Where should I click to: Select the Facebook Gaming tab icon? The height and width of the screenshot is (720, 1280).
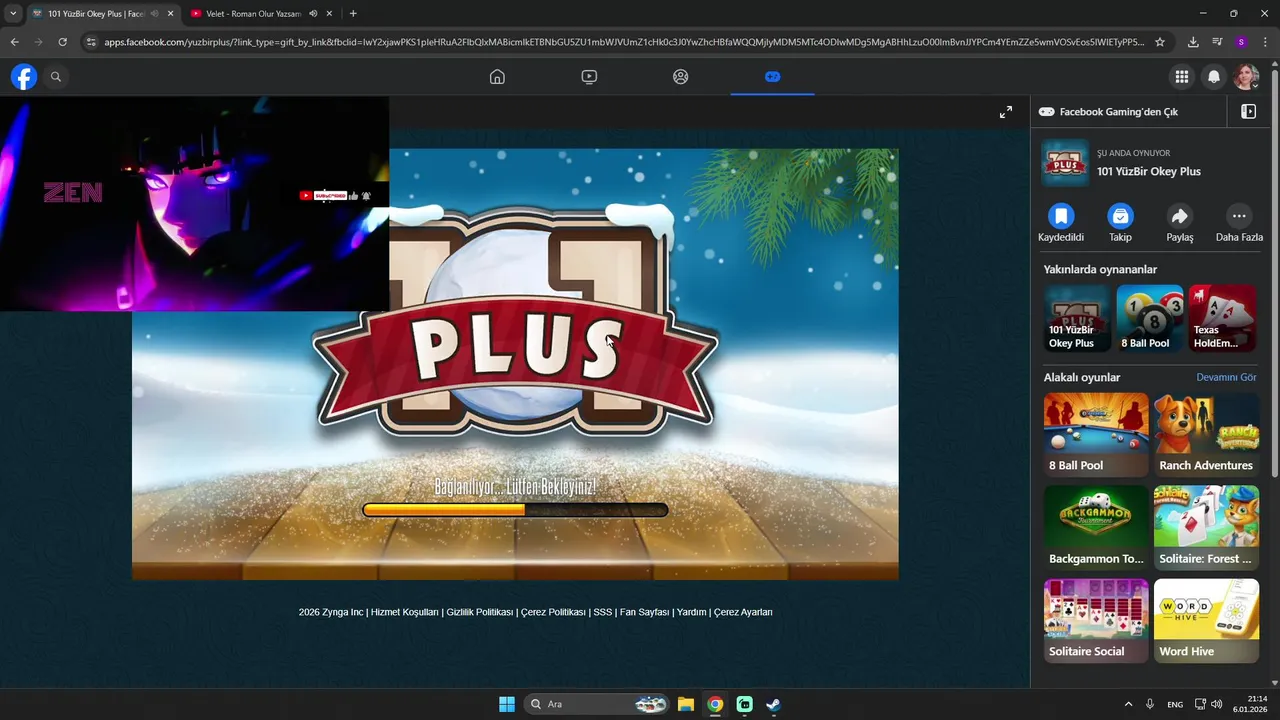tap(772, 76)
